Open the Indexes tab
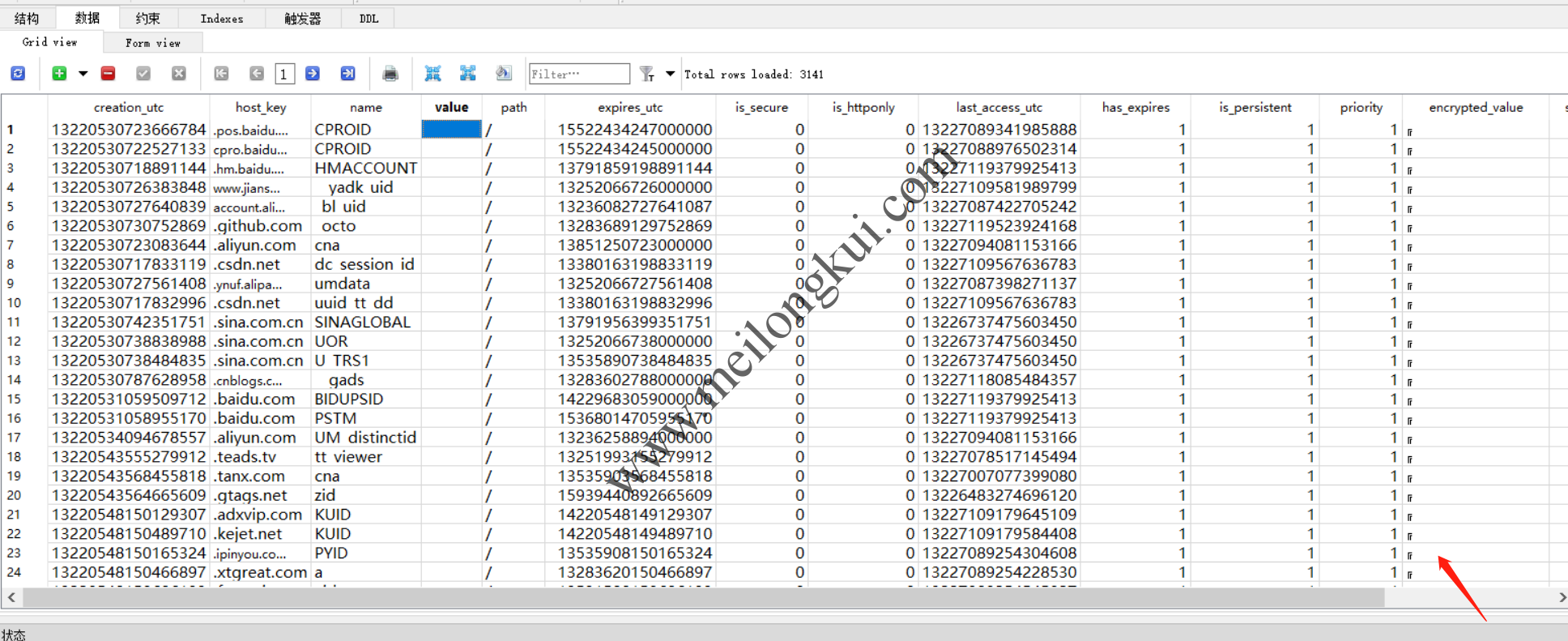This screenshot has height=641, width=1568. coord(222,18)
